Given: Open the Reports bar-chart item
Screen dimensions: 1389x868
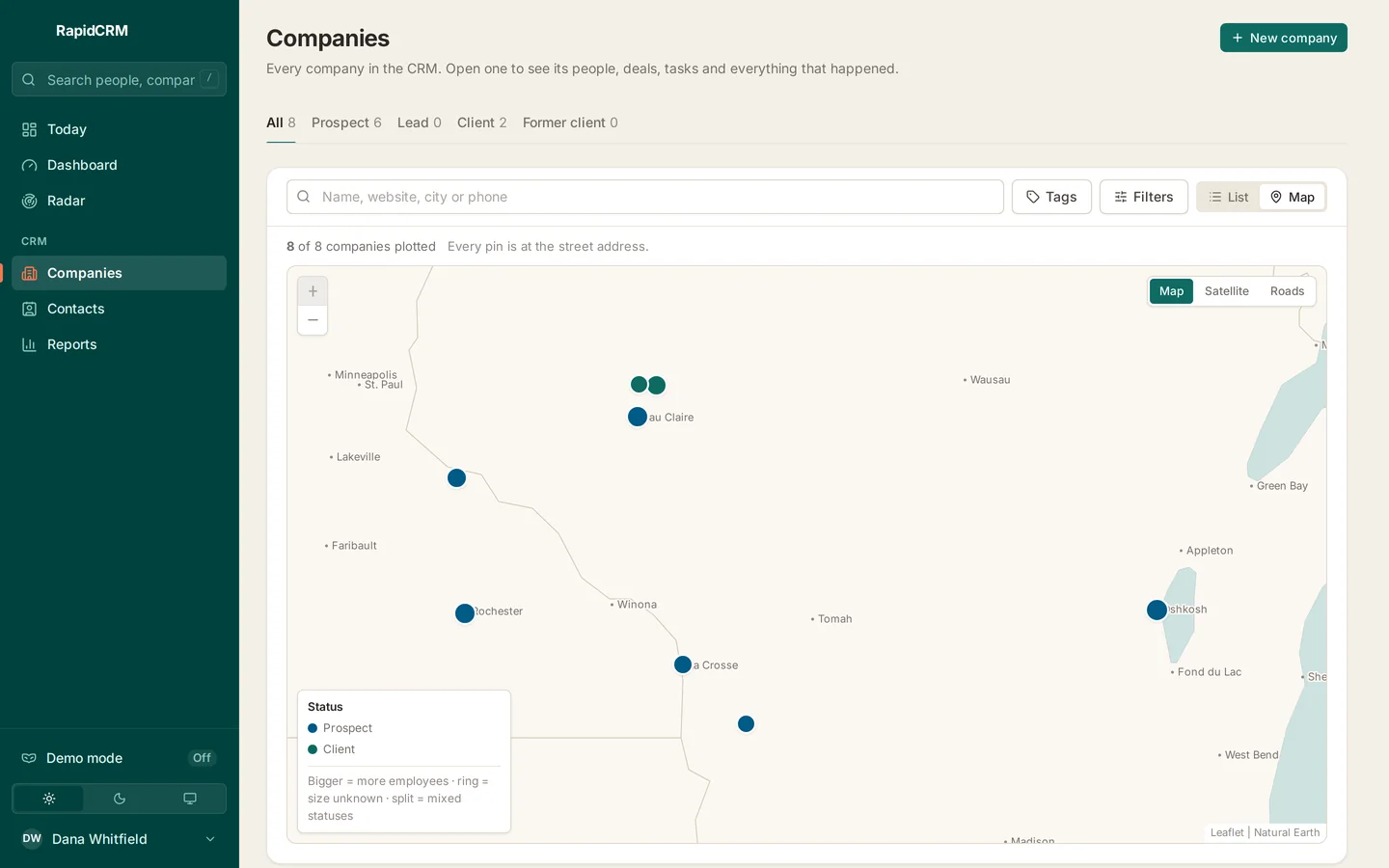Looking at the screenshot, I should click(119, 344).
